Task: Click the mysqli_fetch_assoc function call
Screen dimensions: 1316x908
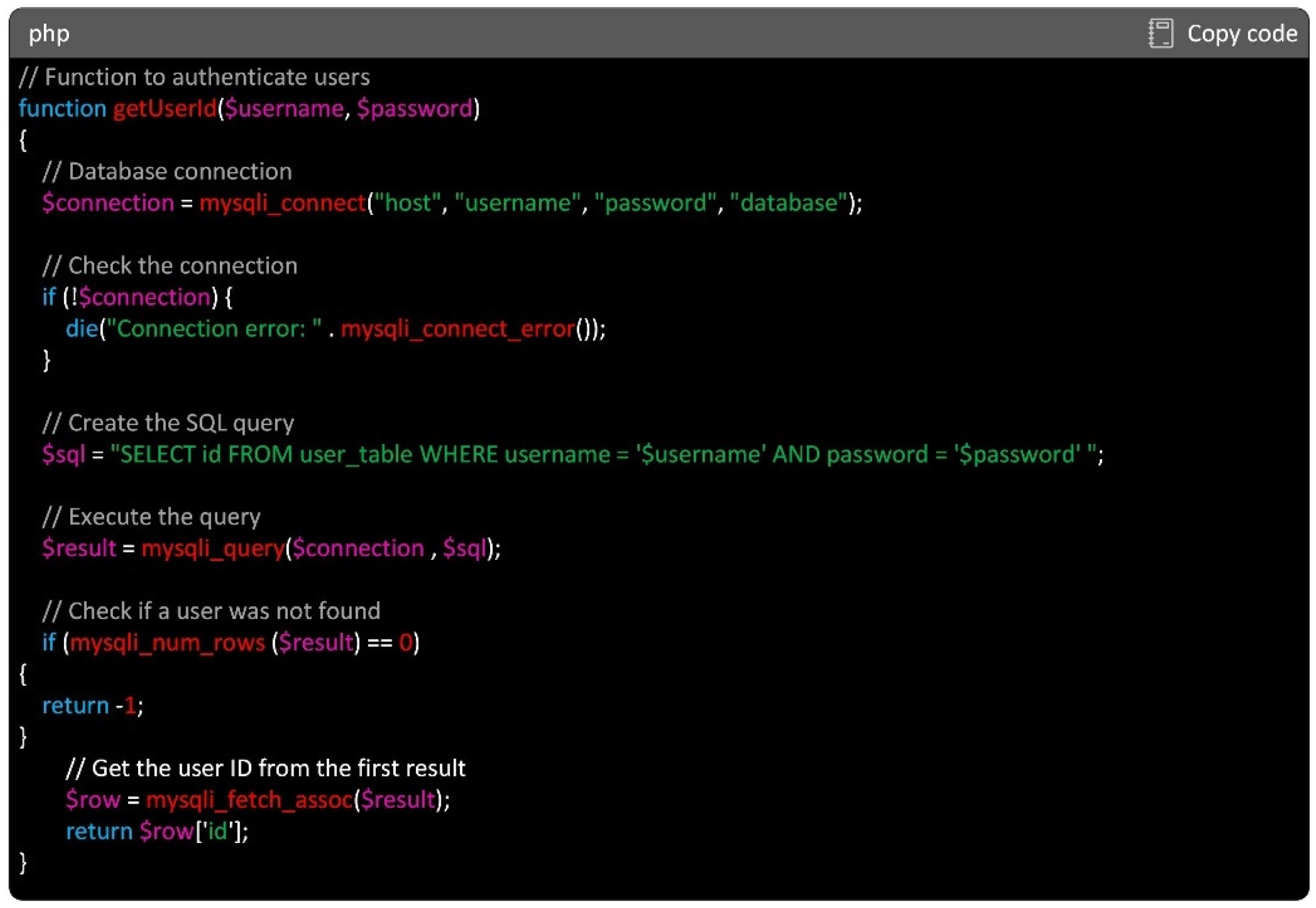Action: 250,800
